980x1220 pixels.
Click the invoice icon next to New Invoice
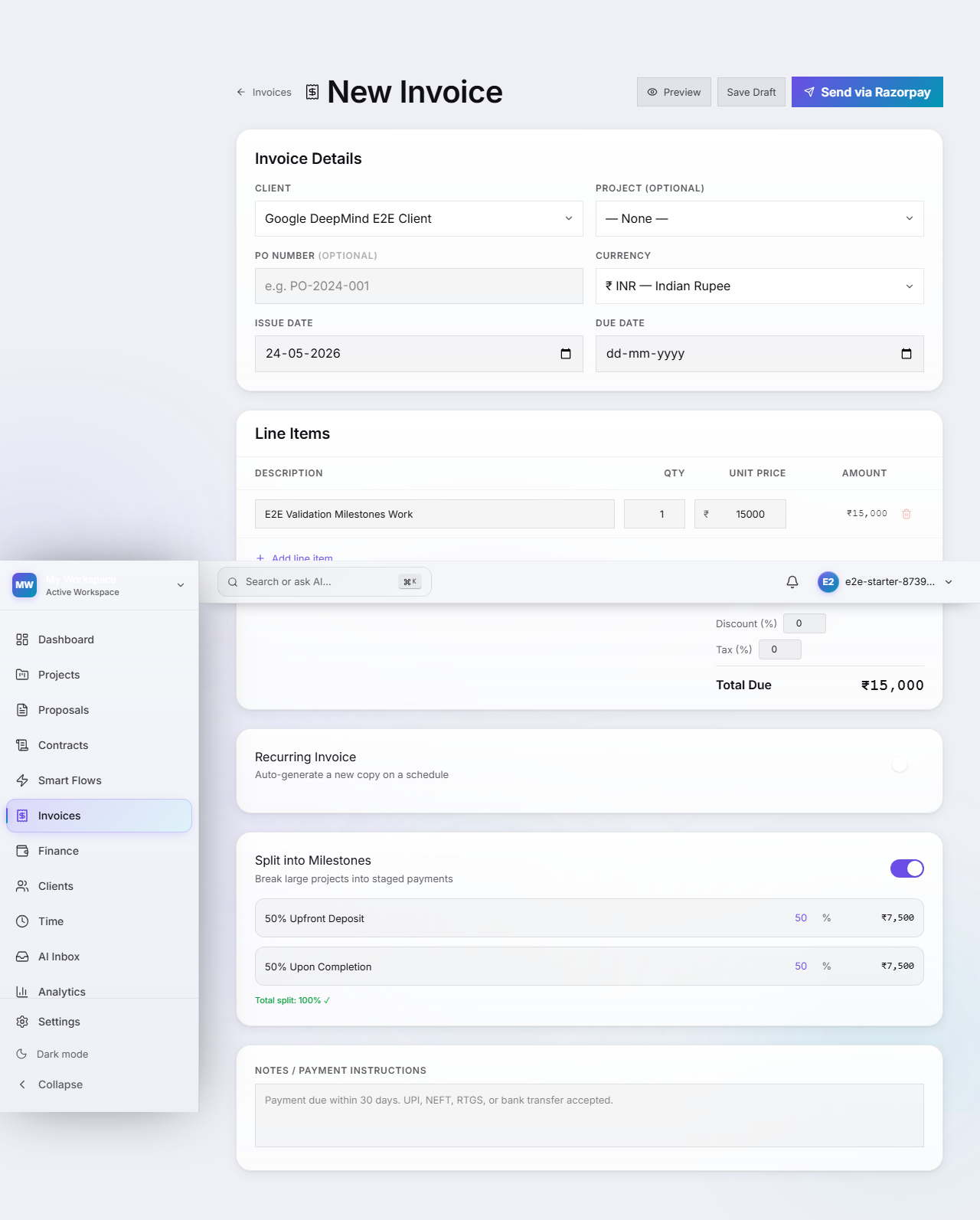(x=312, y=92)
